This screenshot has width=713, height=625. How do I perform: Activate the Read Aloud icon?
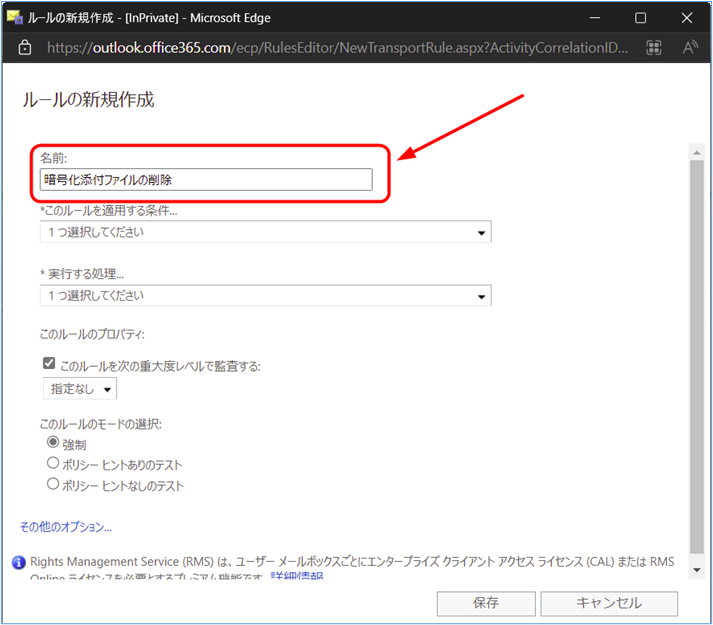690,47
